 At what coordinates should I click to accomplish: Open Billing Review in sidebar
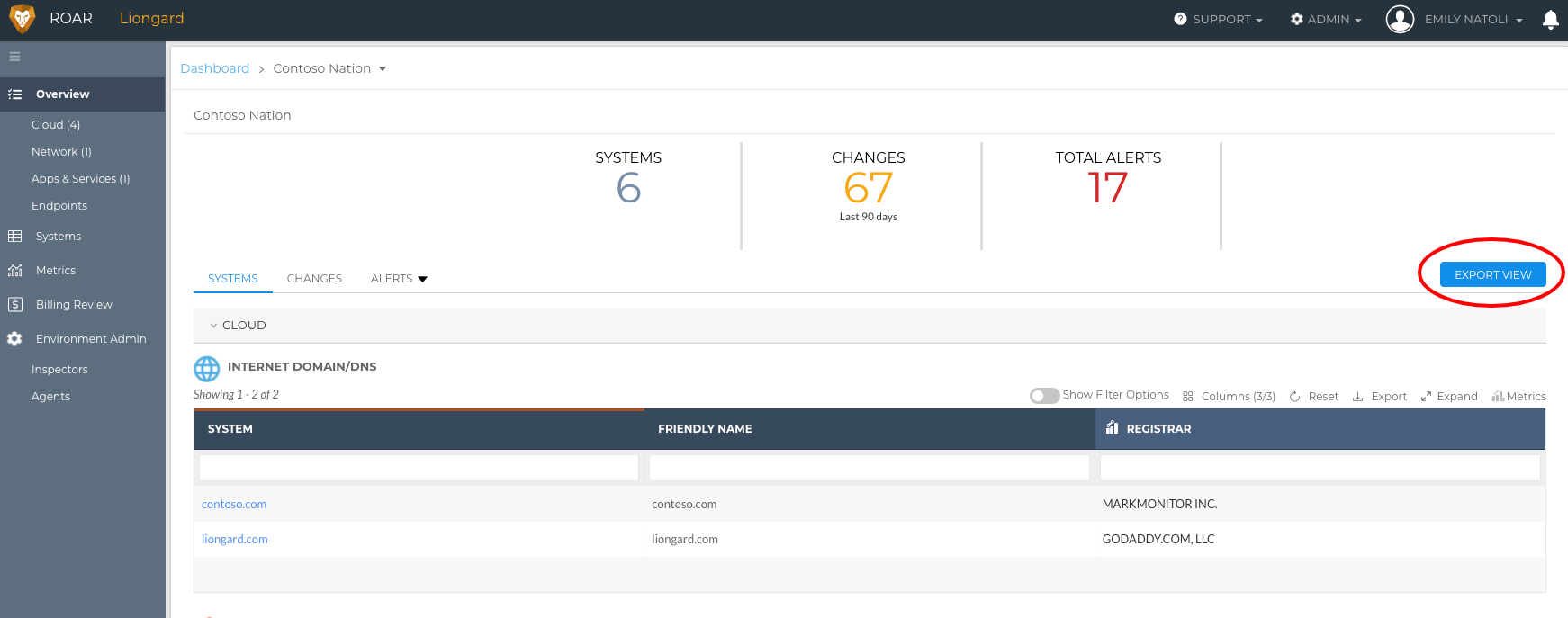tap(74, 305)
